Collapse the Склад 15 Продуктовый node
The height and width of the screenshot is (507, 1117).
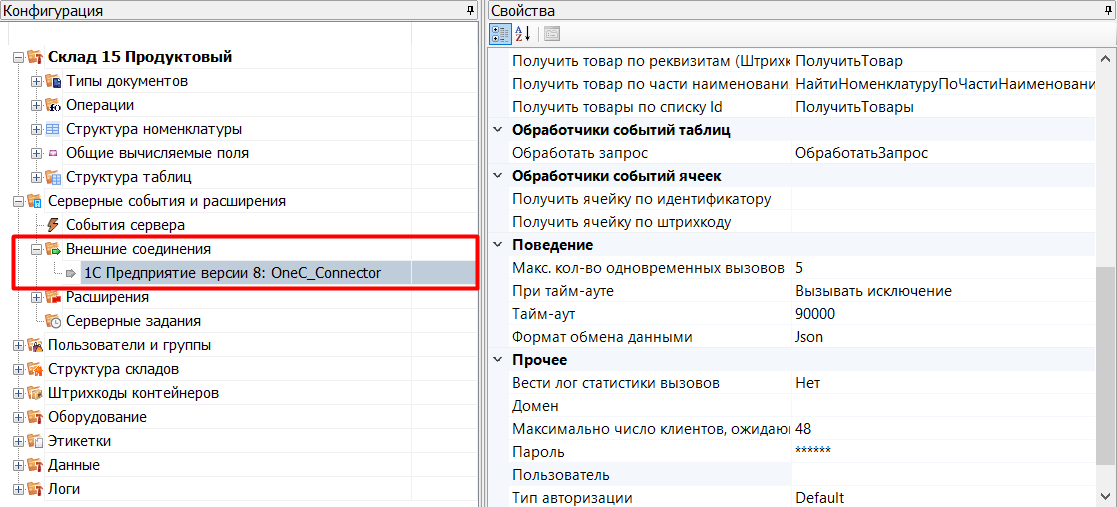point(18,58)
